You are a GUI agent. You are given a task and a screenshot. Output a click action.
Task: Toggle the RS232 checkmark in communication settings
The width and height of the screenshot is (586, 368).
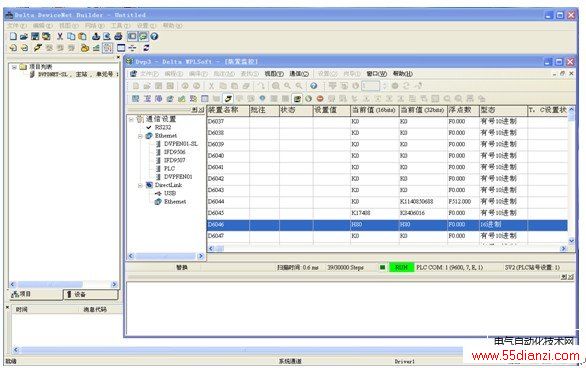(149, 127)
